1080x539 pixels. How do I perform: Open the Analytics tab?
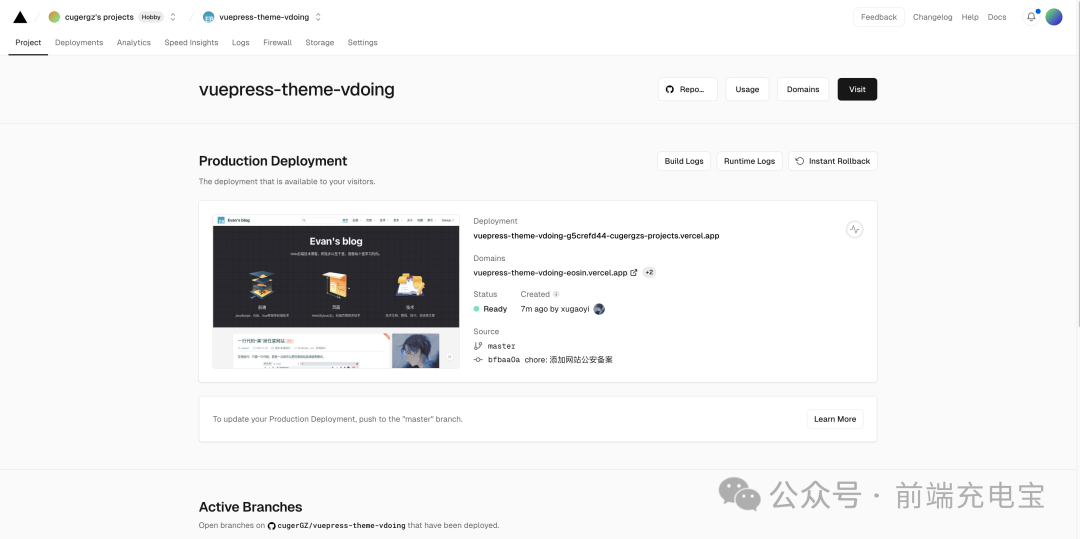(x=134, y=43)
